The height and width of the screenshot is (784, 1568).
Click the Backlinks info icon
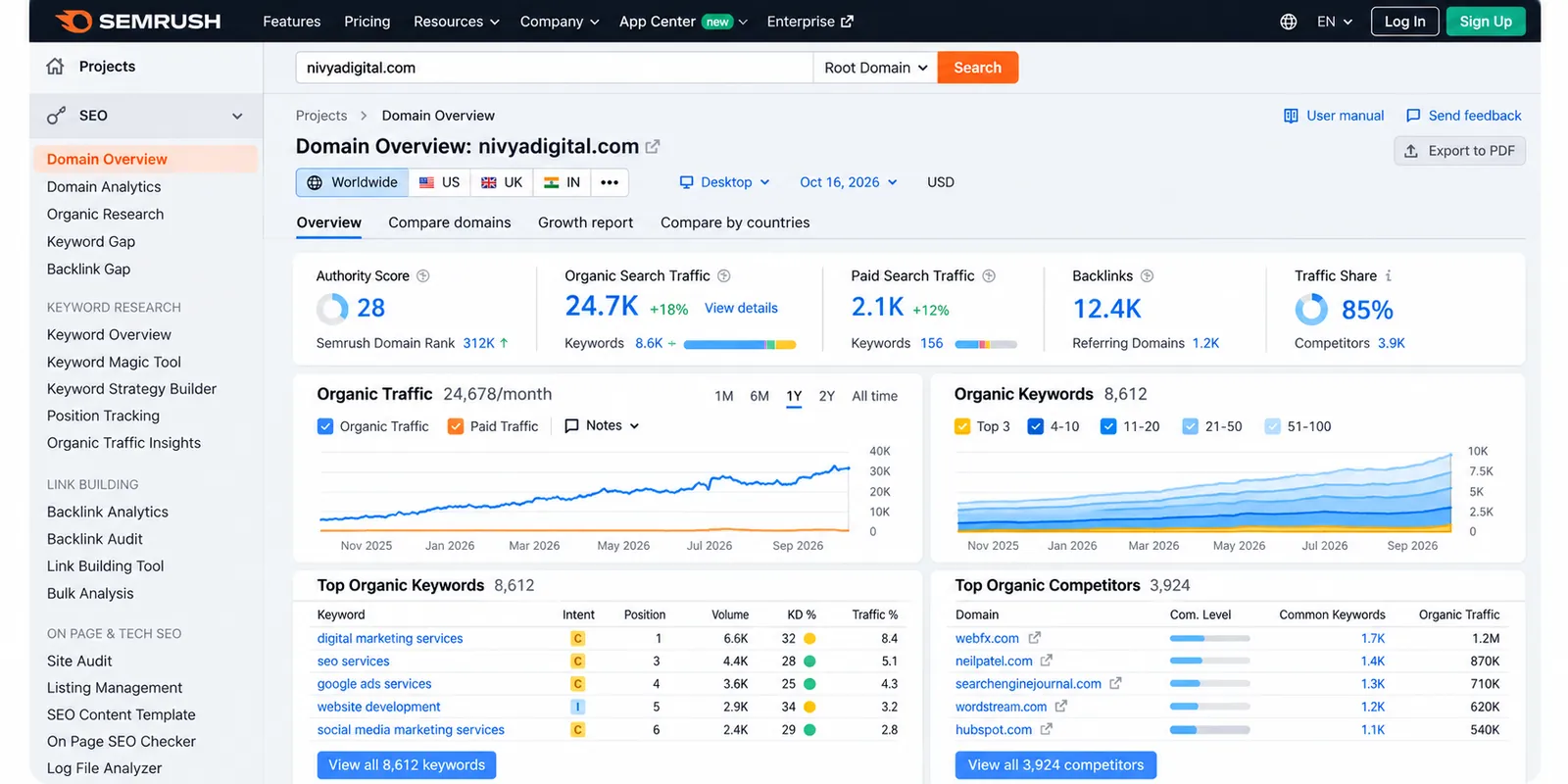point(1148,276)
